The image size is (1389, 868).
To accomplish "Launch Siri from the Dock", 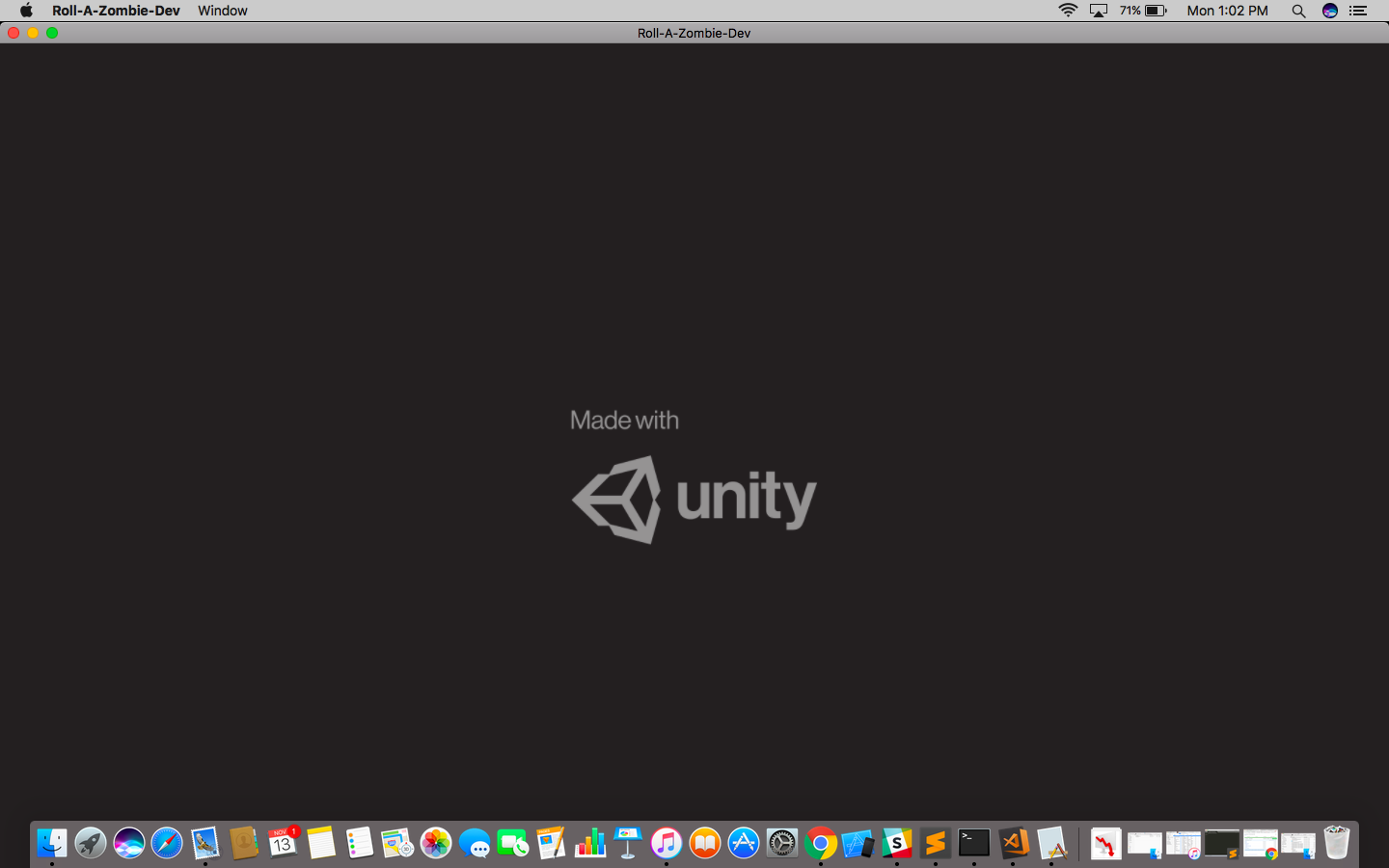I will coord(129,843).
